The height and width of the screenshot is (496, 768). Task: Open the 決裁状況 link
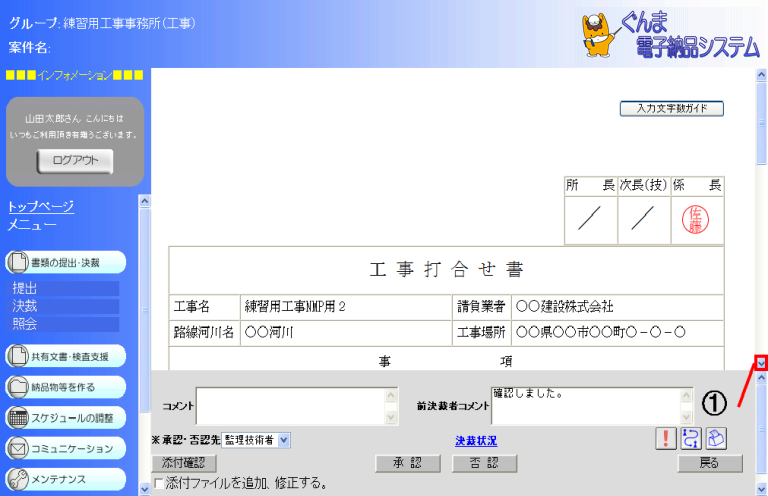476,441
